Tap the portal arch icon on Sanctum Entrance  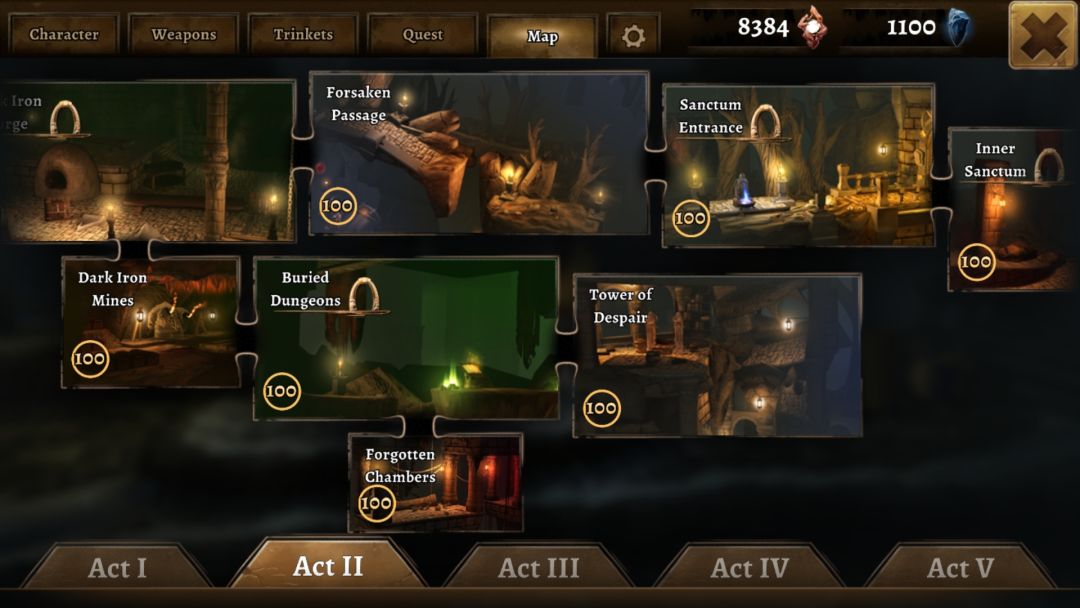tap(765, 120)
